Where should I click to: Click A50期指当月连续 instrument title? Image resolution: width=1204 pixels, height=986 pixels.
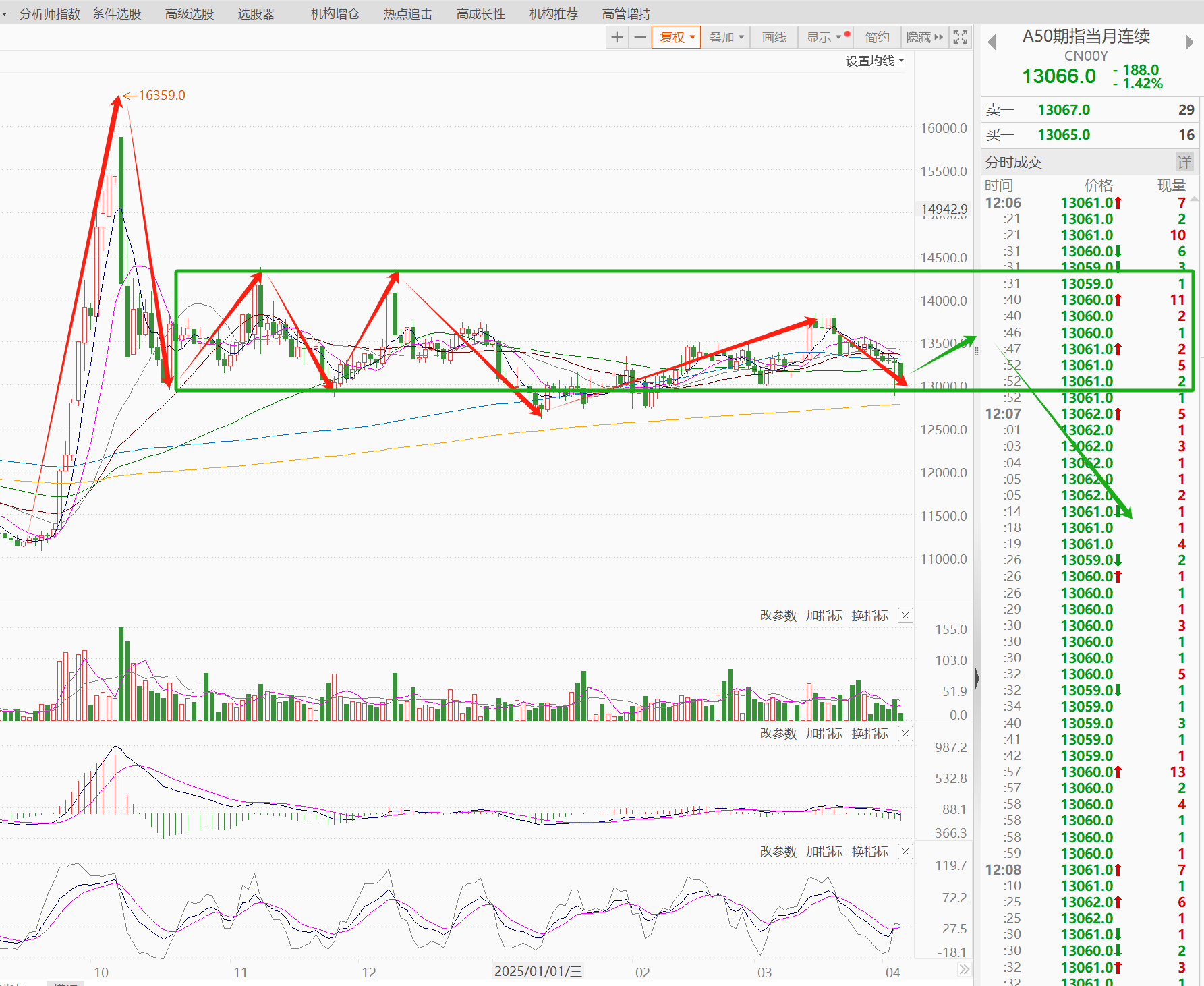point(1086,36)
